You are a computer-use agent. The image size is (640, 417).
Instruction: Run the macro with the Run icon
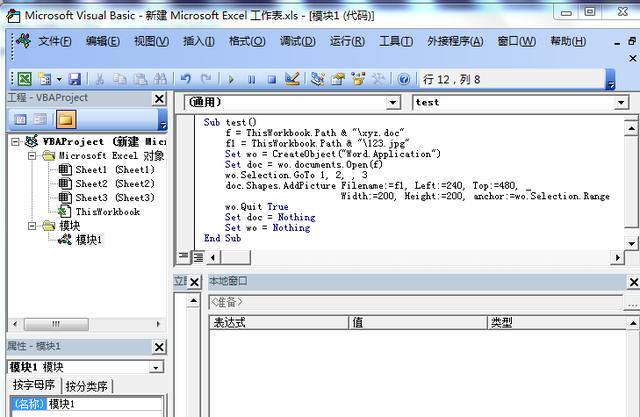coord(231,79)
